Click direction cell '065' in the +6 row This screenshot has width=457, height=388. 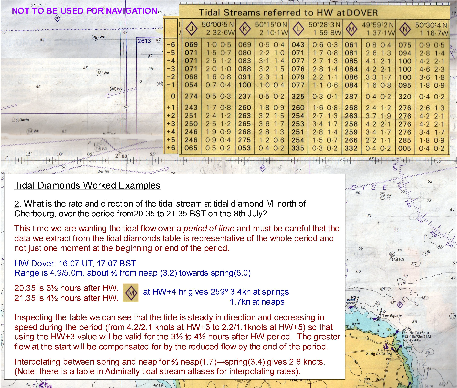pos(191,148)
